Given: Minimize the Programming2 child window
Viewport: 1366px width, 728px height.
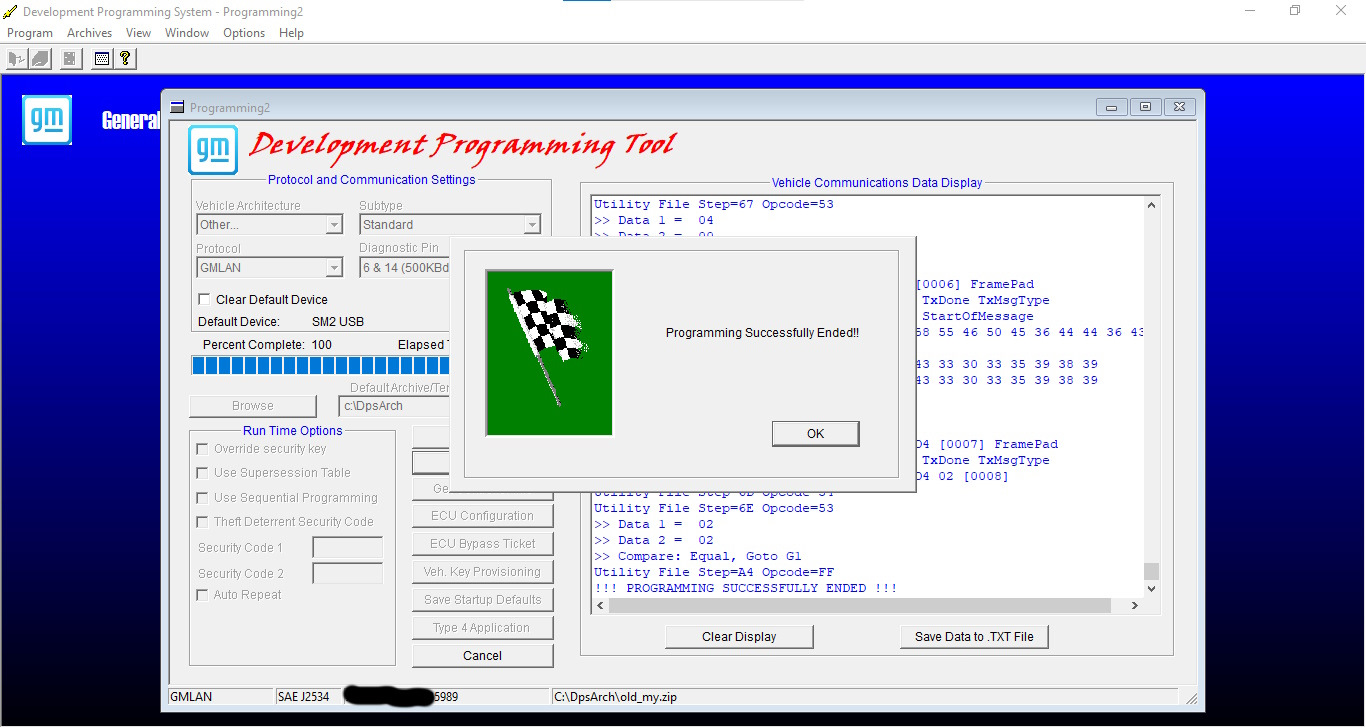Looking at the screenshot, I should pos(1113,107).
